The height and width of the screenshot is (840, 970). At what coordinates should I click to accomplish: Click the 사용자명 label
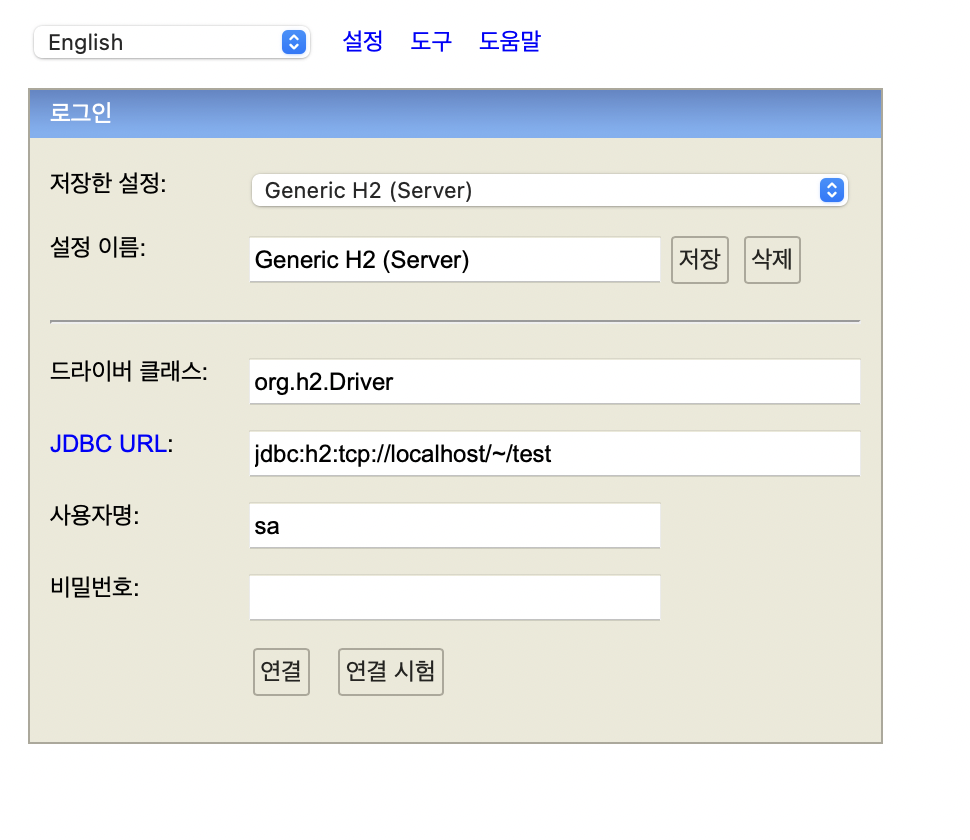pyautogui.click(x=95, y=515)
